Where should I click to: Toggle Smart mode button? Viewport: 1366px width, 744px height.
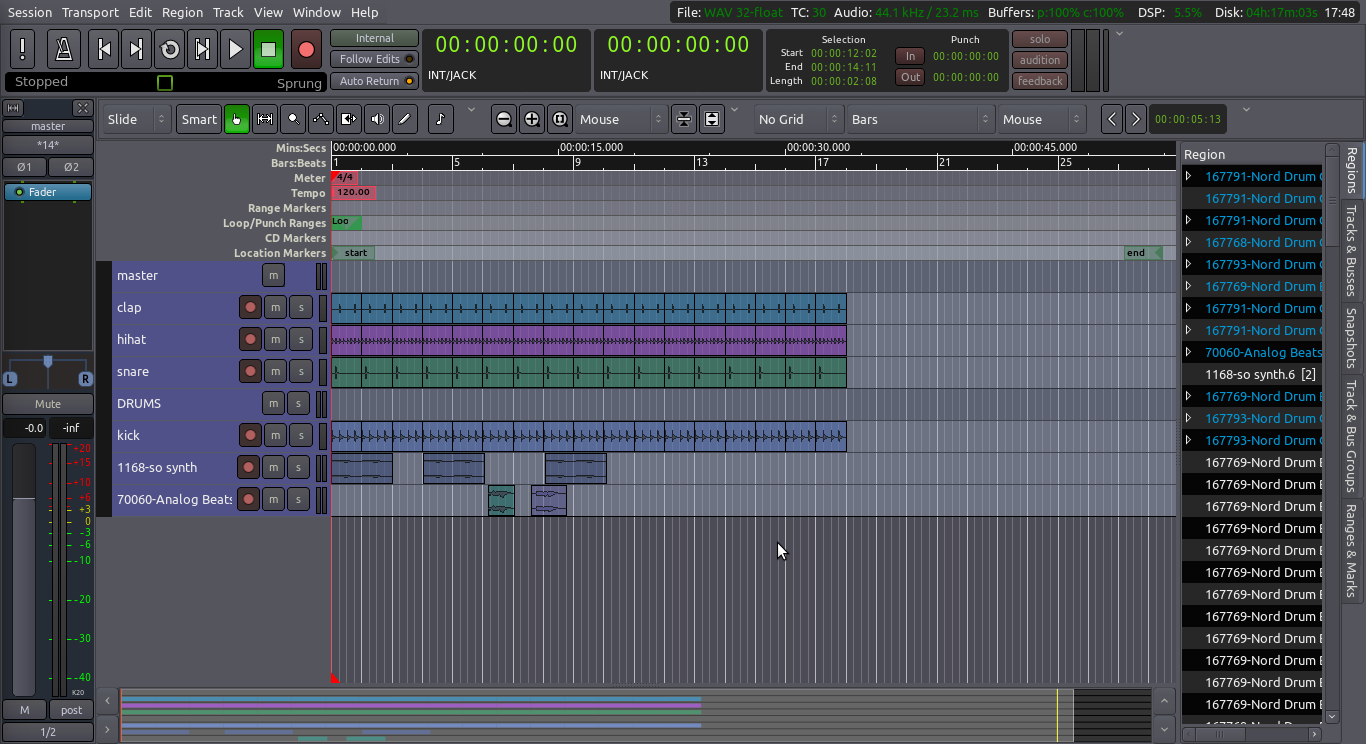point(199,119)
